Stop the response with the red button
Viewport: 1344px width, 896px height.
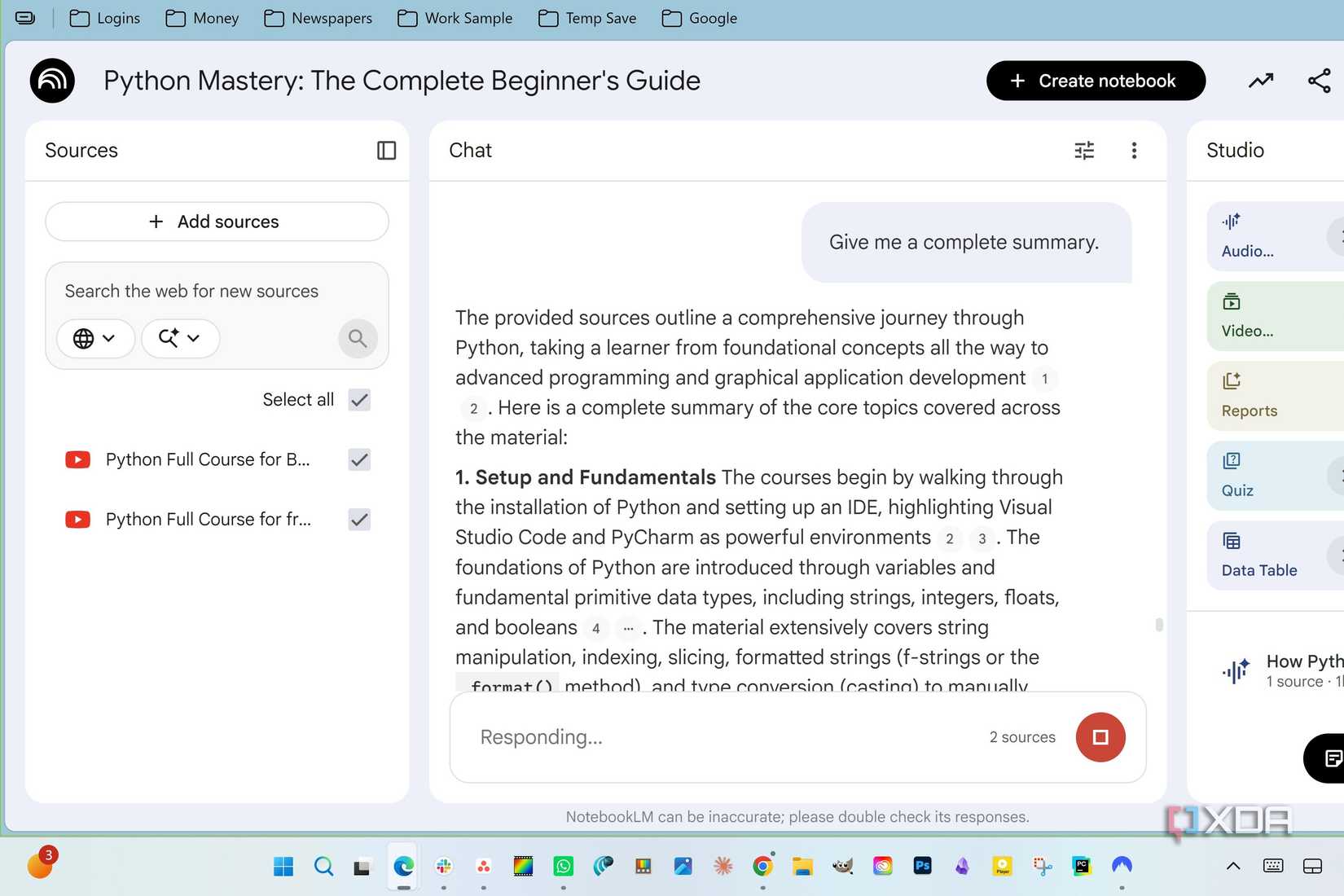(x=1100, y=737)
